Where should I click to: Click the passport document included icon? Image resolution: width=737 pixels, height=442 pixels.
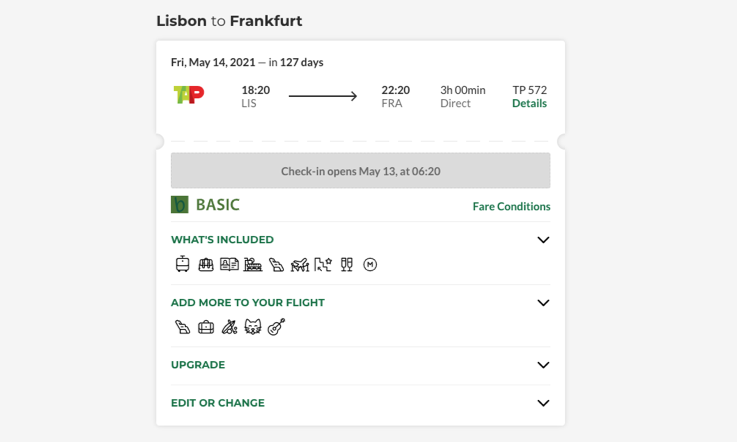click(x=229, y=265)
